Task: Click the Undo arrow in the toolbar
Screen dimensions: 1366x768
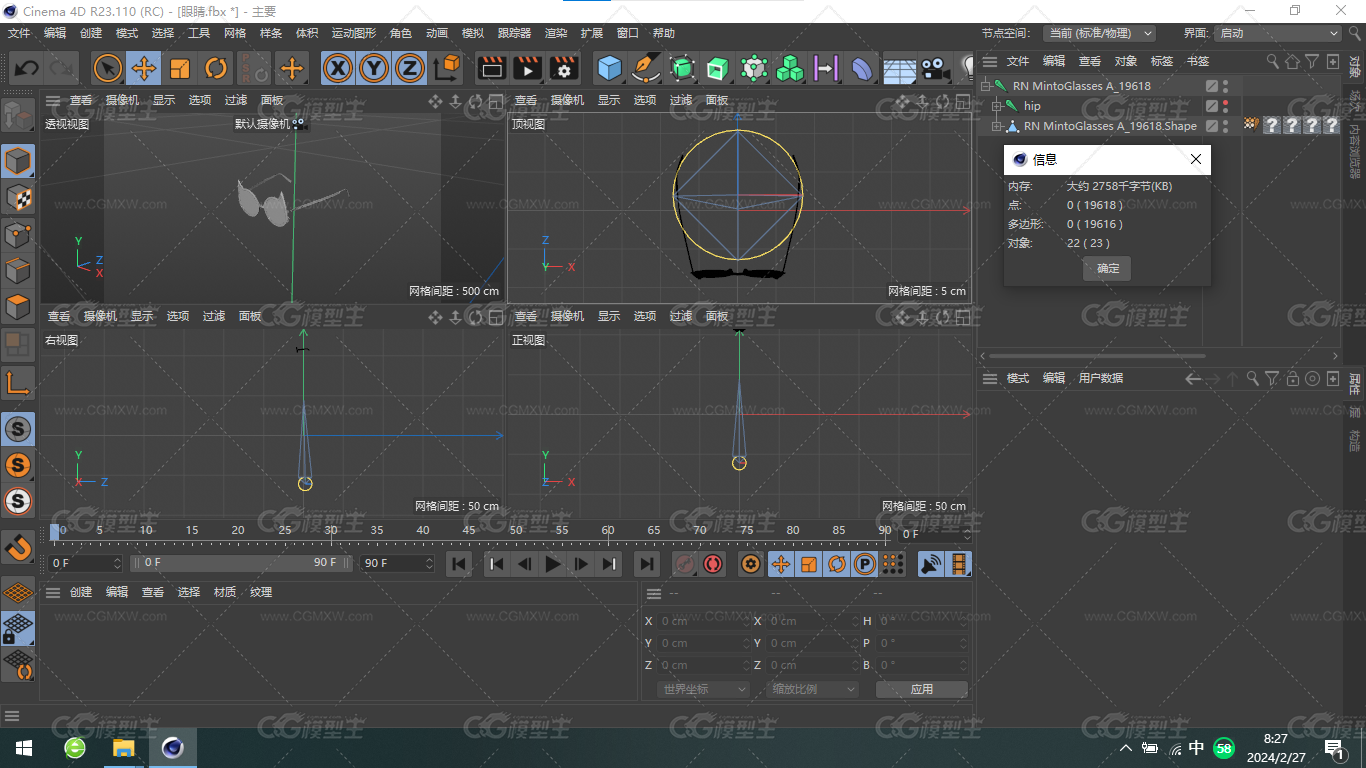Action: [x=27, y=68]
